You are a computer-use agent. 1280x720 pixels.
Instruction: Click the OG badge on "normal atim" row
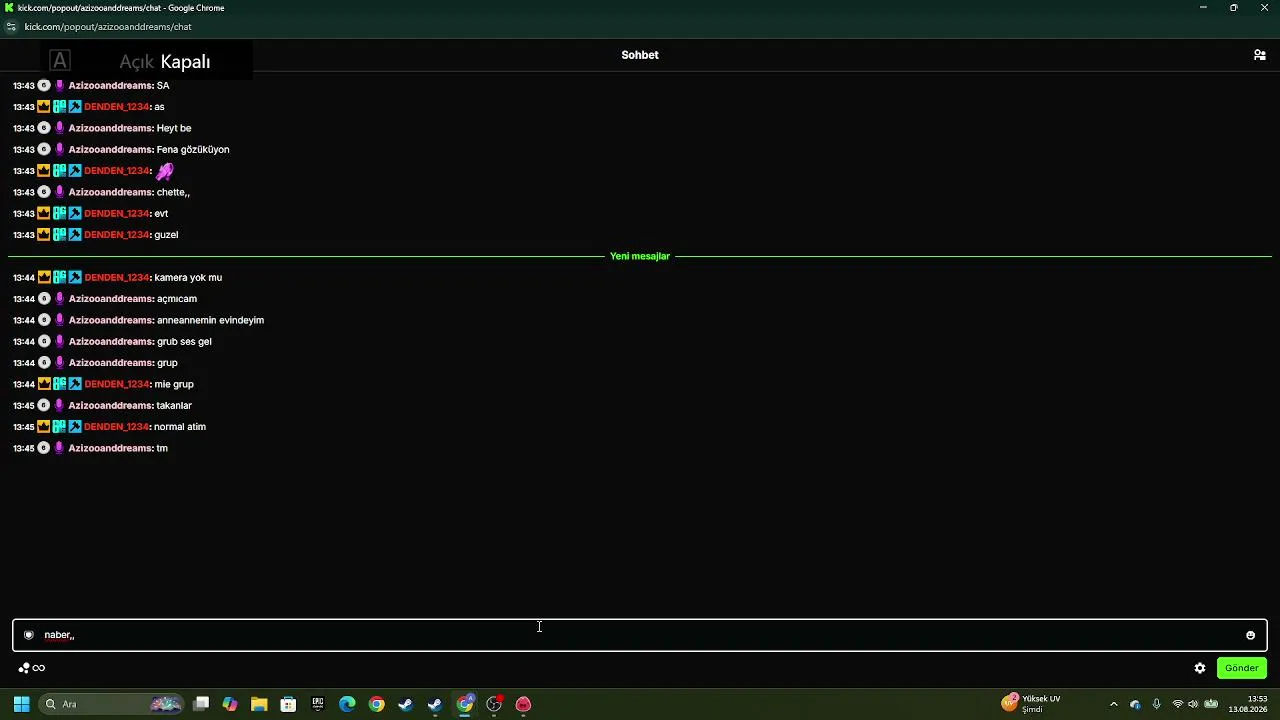point(60,427)
